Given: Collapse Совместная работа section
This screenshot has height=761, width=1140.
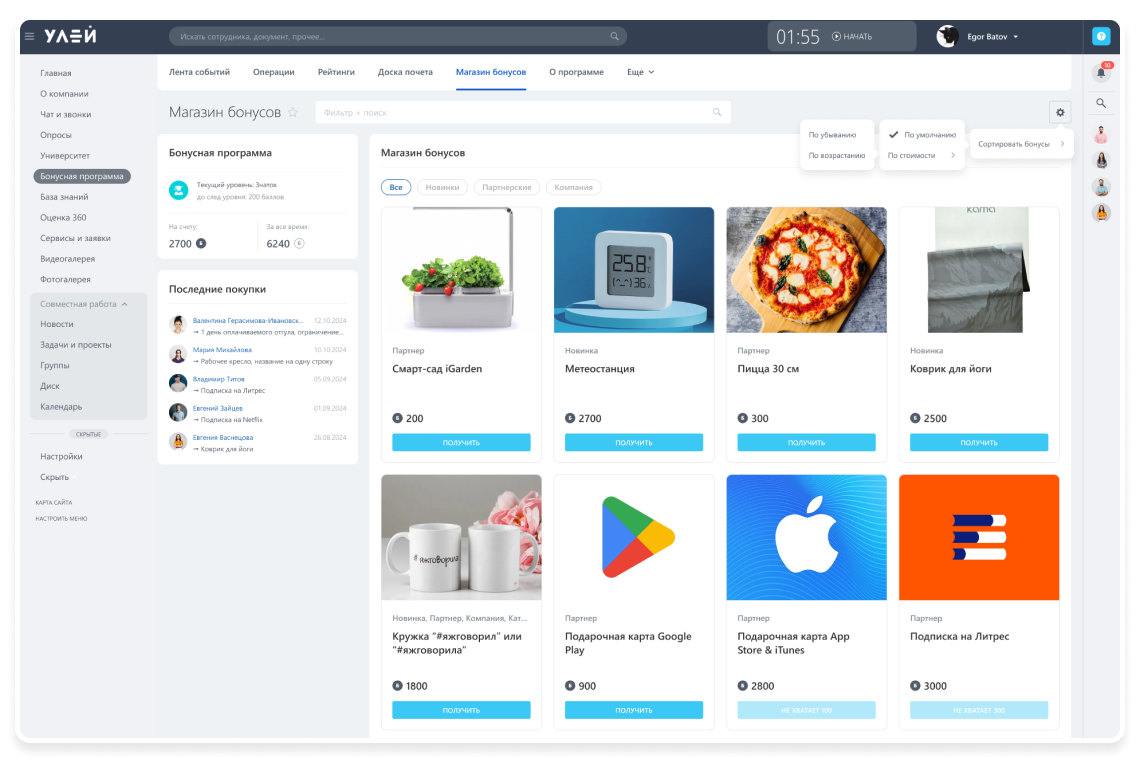Looking at the screenshot, I should click(84, 304).
